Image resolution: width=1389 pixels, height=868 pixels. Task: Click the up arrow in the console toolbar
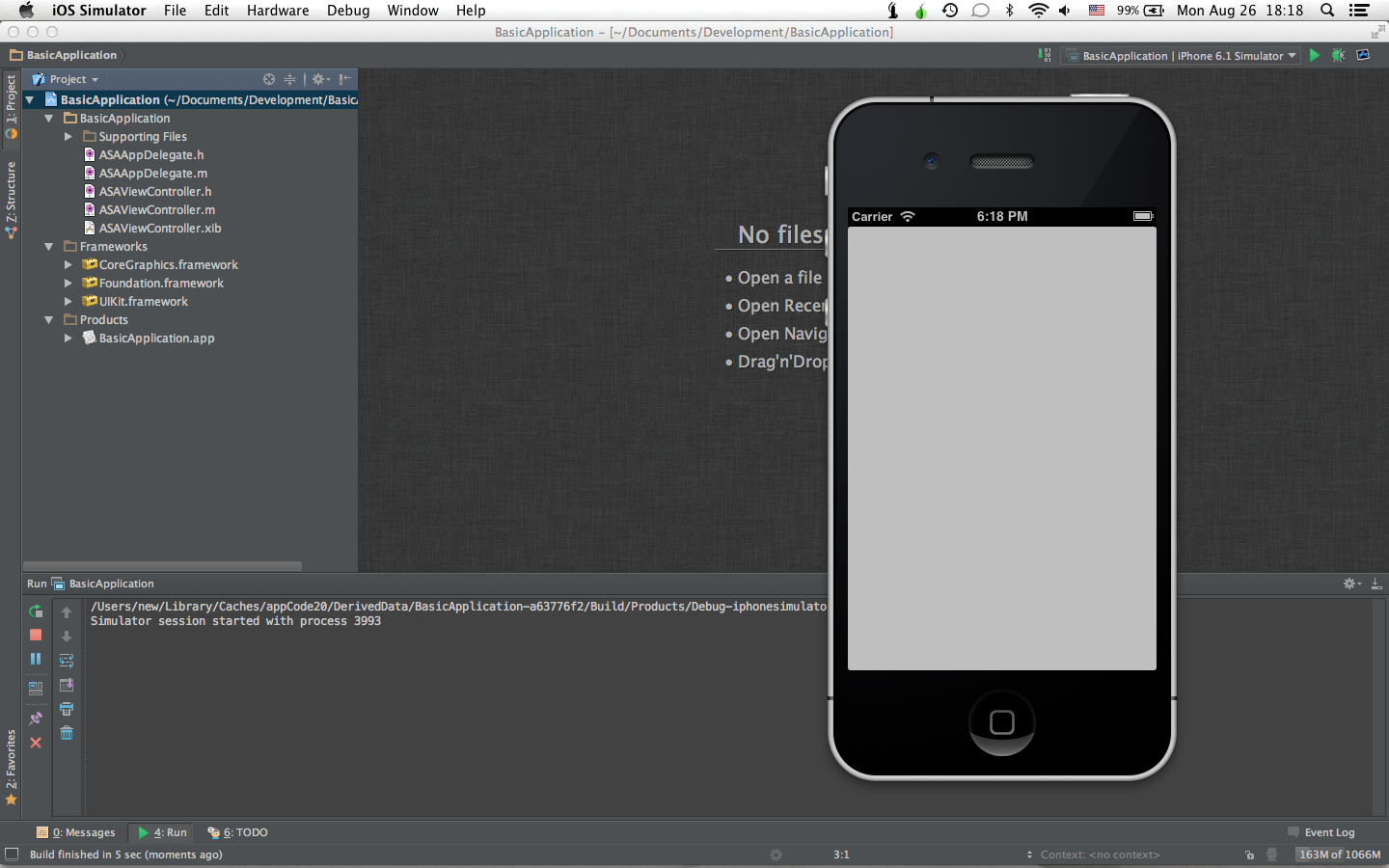click(67, 611)
